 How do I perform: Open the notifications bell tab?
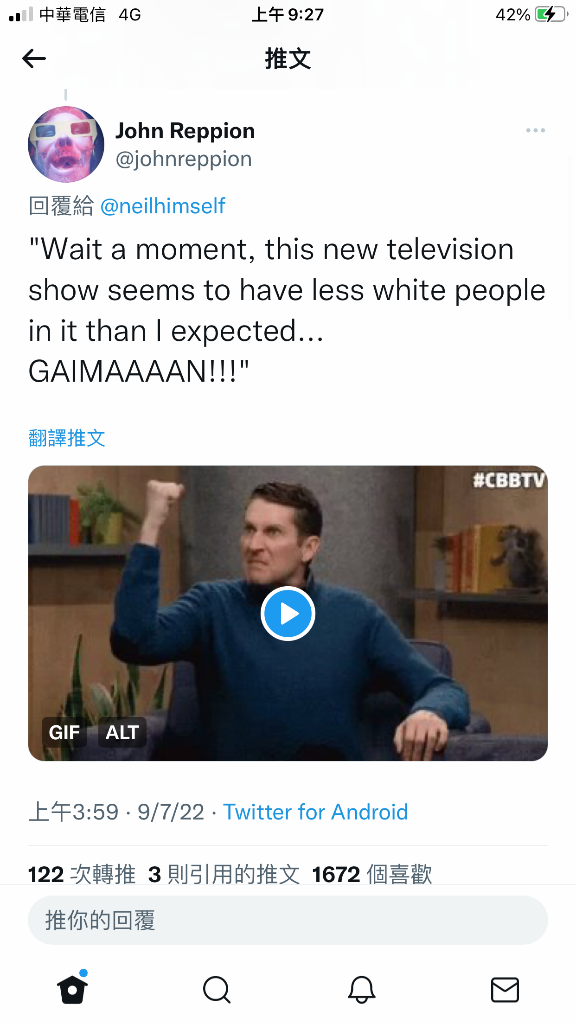click(361, 989)
